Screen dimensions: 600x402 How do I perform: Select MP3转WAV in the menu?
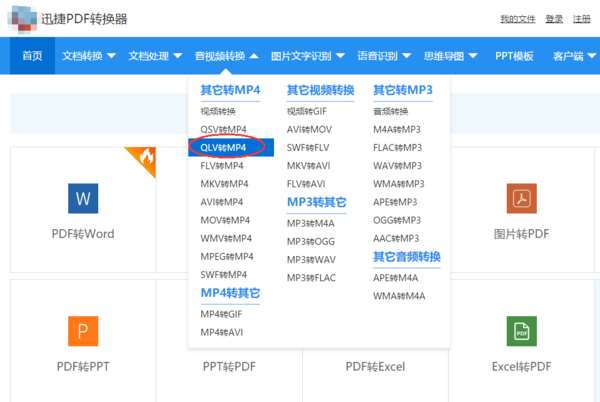311,259
